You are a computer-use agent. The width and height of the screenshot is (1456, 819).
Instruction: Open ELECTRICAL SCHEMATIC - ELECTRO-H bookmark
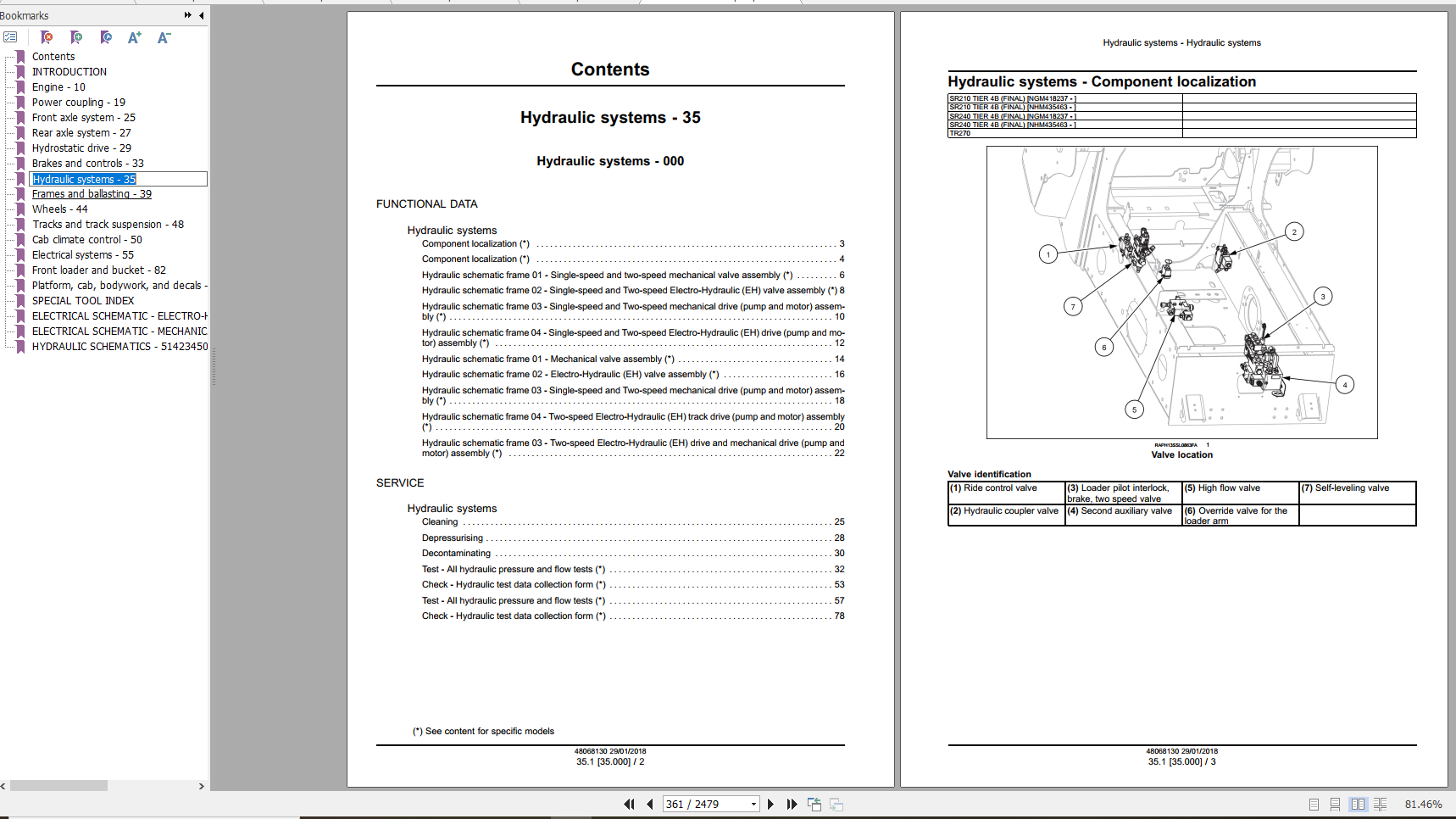(x=119, y=316)
